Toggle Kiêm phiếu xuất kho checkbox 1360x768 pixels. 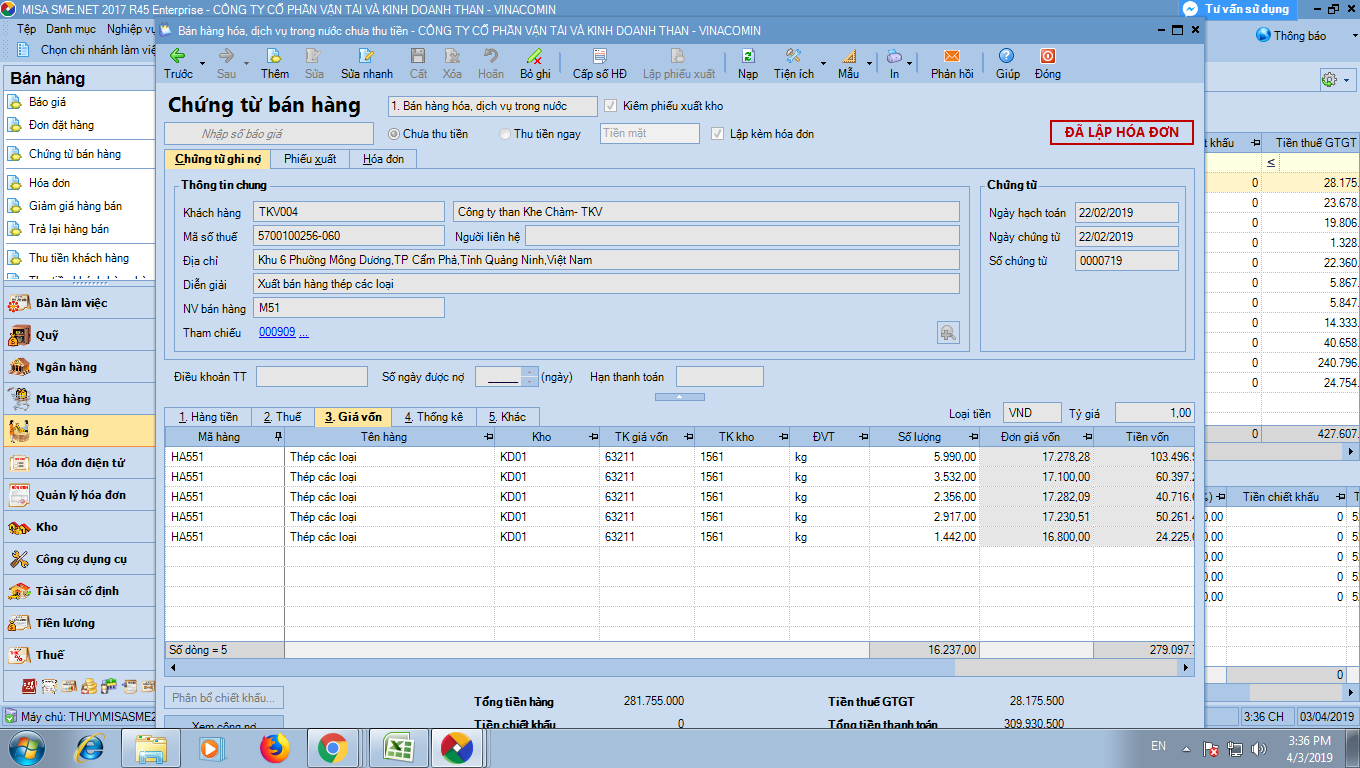click(x=611, y=106)
